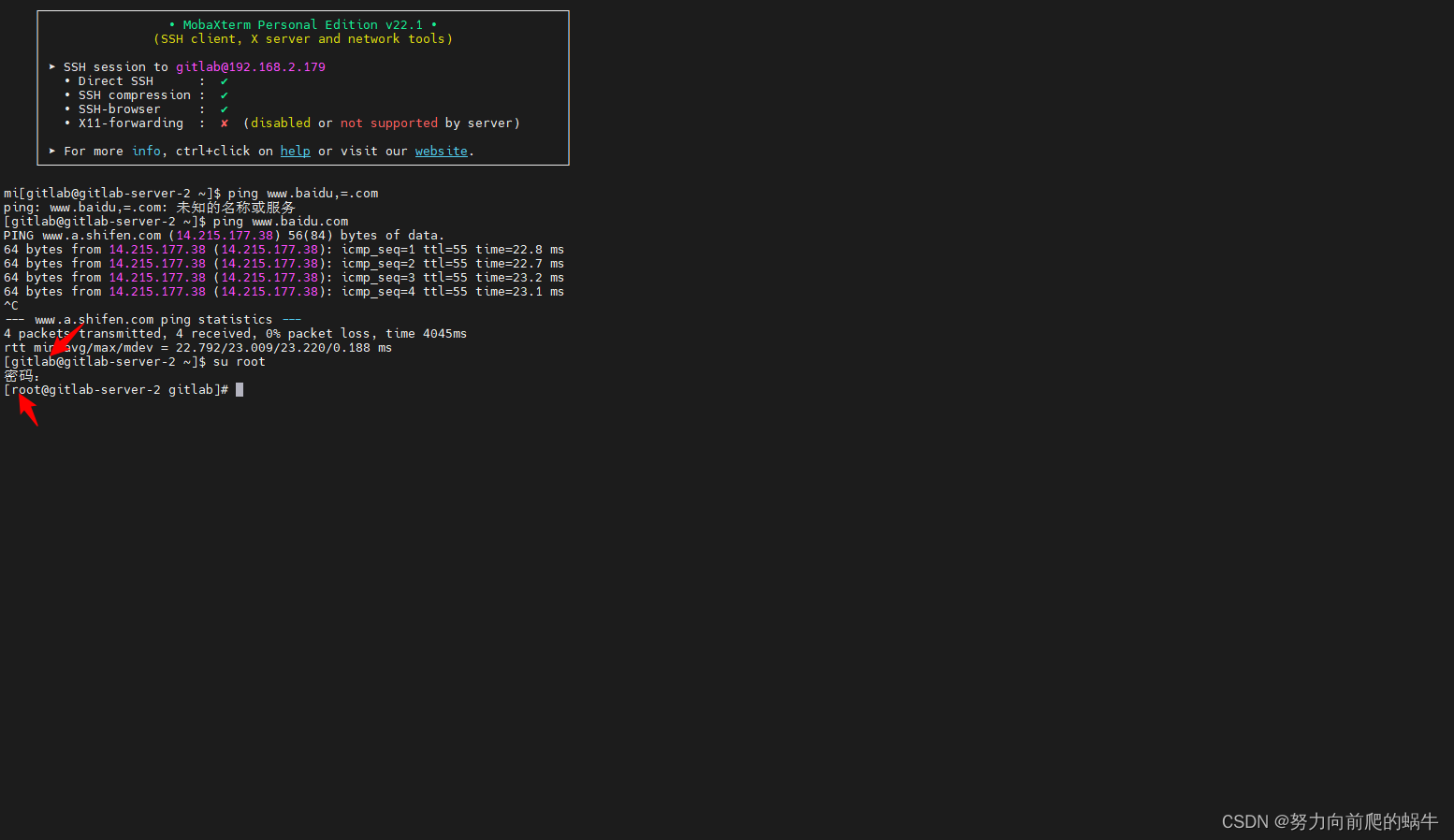Click the '(SSH client, X server and network tools)' subtitle
This screenshot has height=840, width=1454.
(x=303, y=38)
